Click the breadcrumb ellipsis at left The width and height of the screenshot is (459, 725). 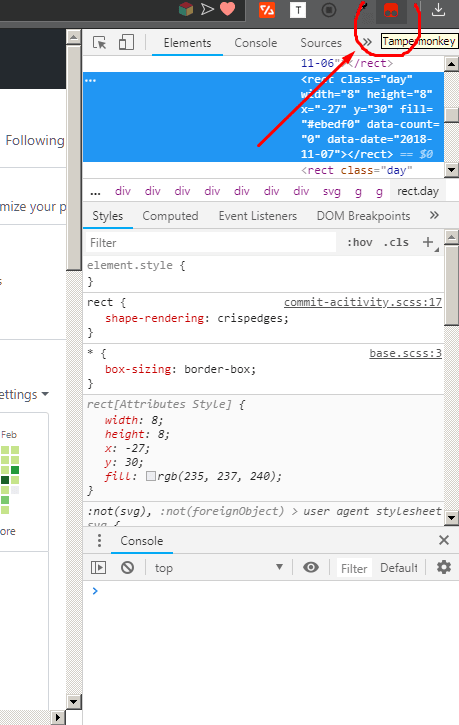click(95, 191)
